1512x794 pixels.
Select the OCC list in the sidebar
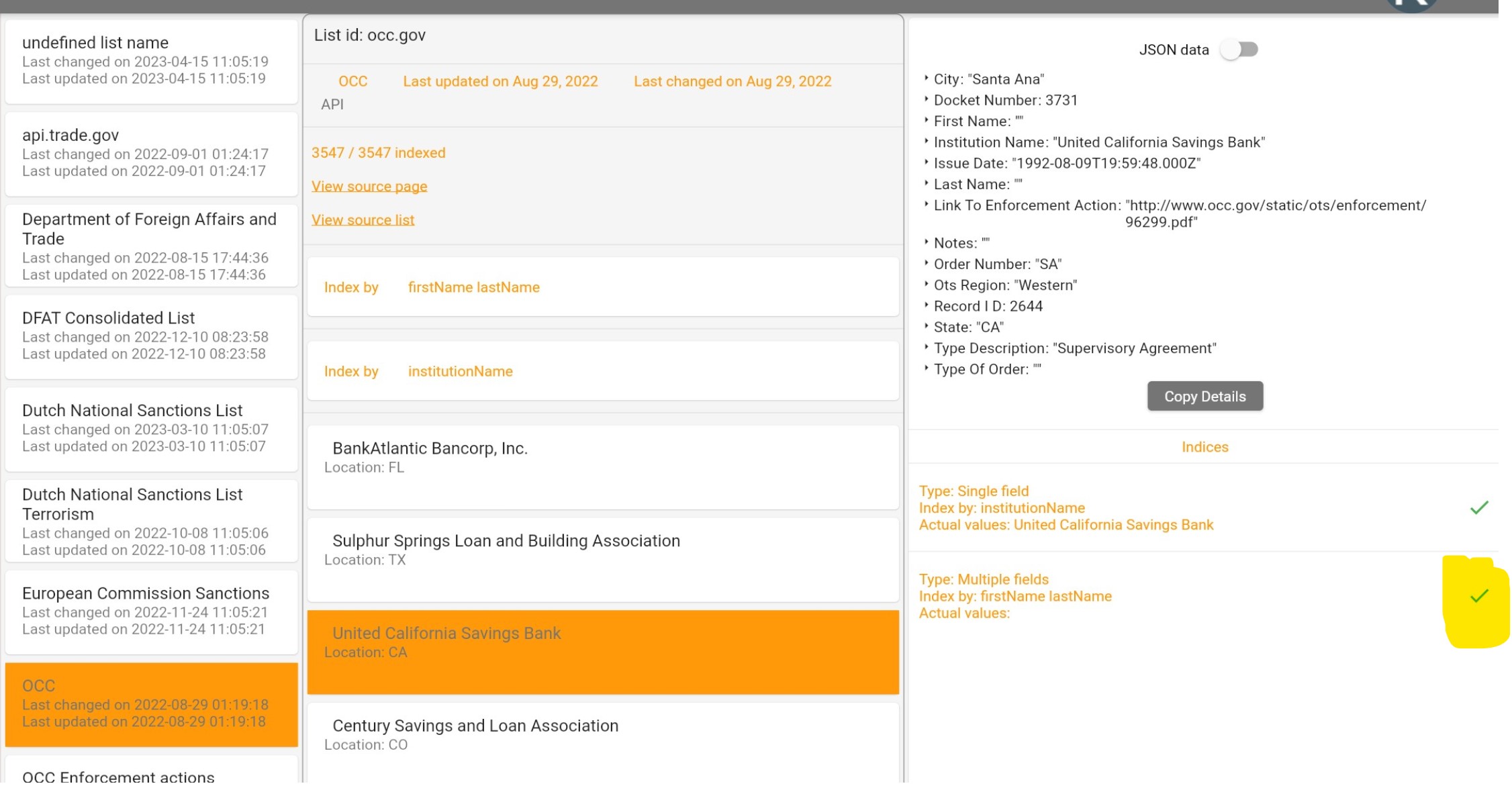[x=151, y=703]
